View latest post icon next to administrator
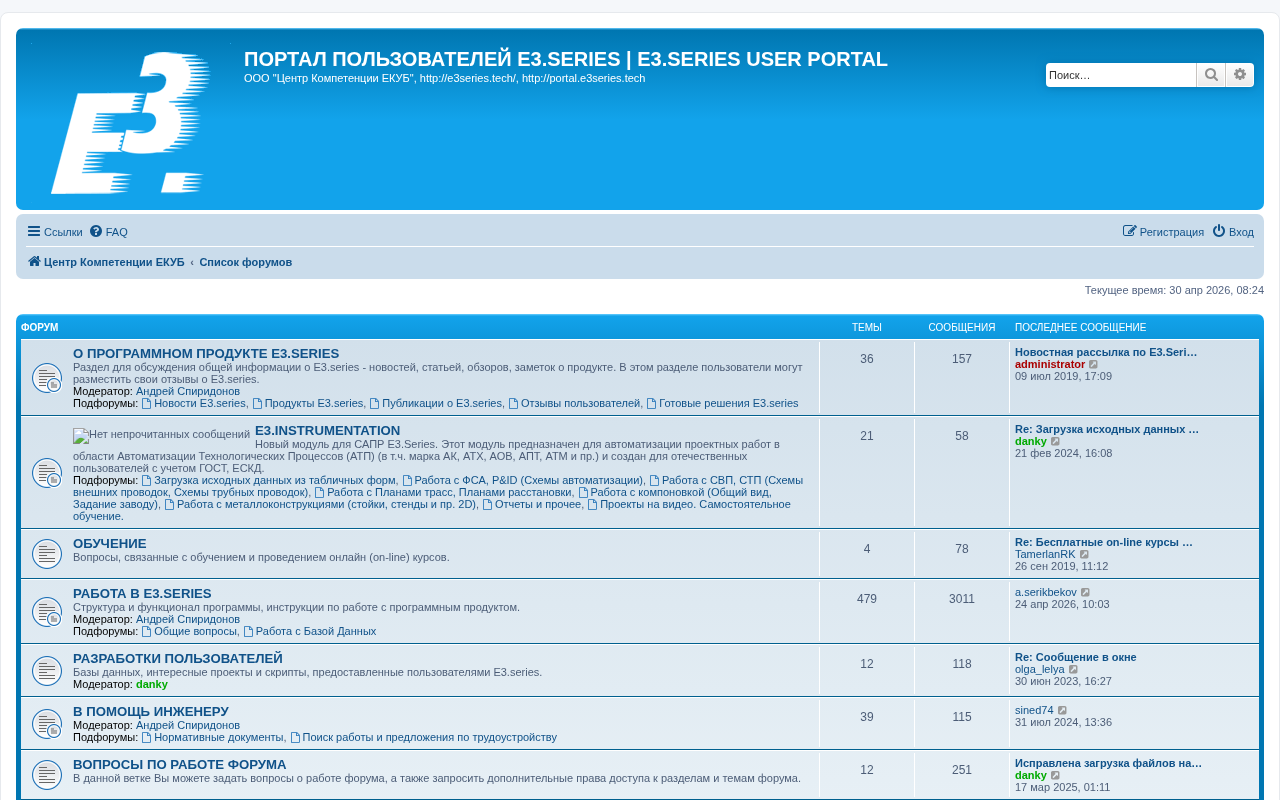 (x=1094, y=365)
